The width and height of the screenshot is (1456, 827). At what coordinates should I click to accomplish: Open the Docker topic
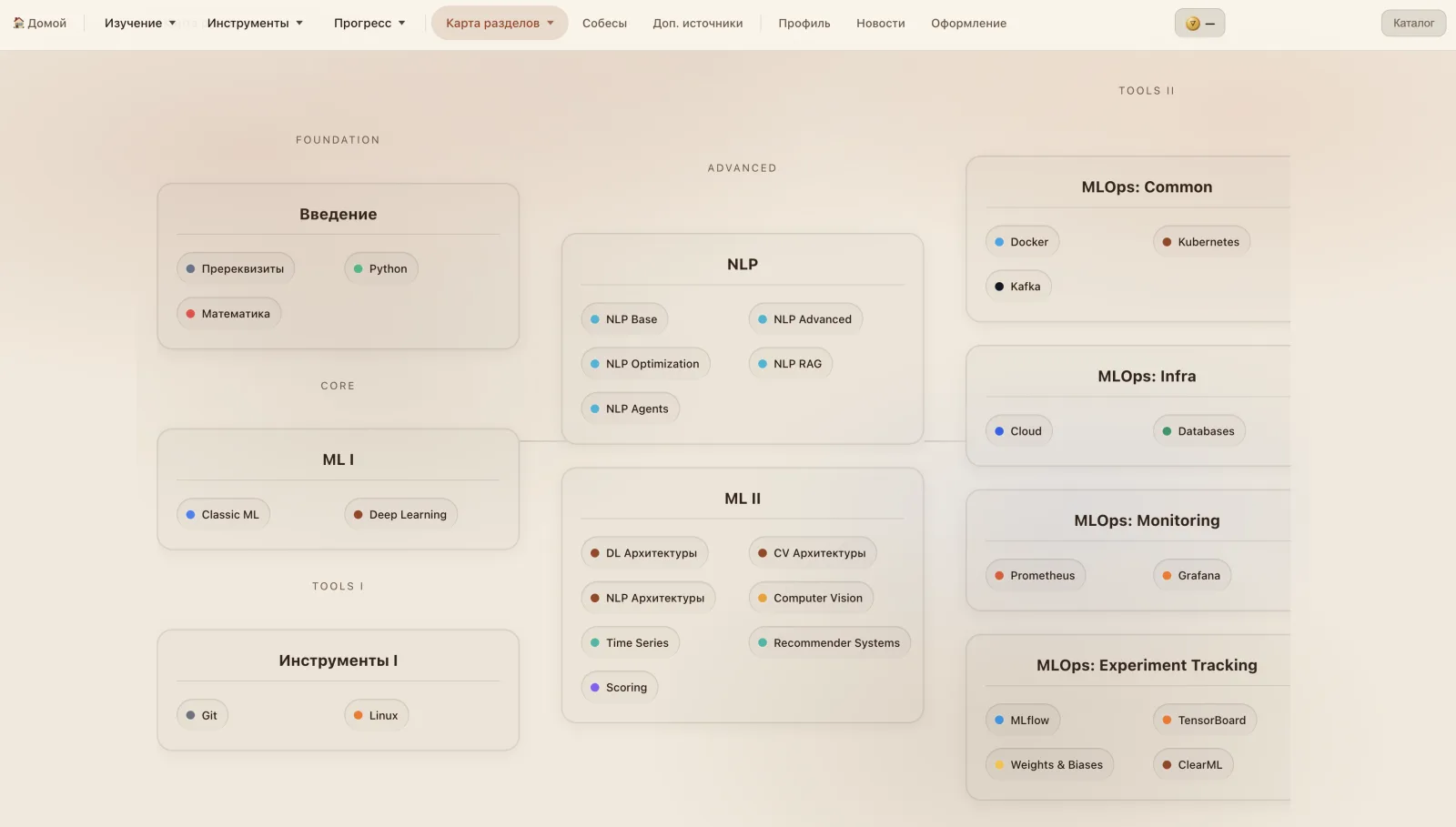1022,241
